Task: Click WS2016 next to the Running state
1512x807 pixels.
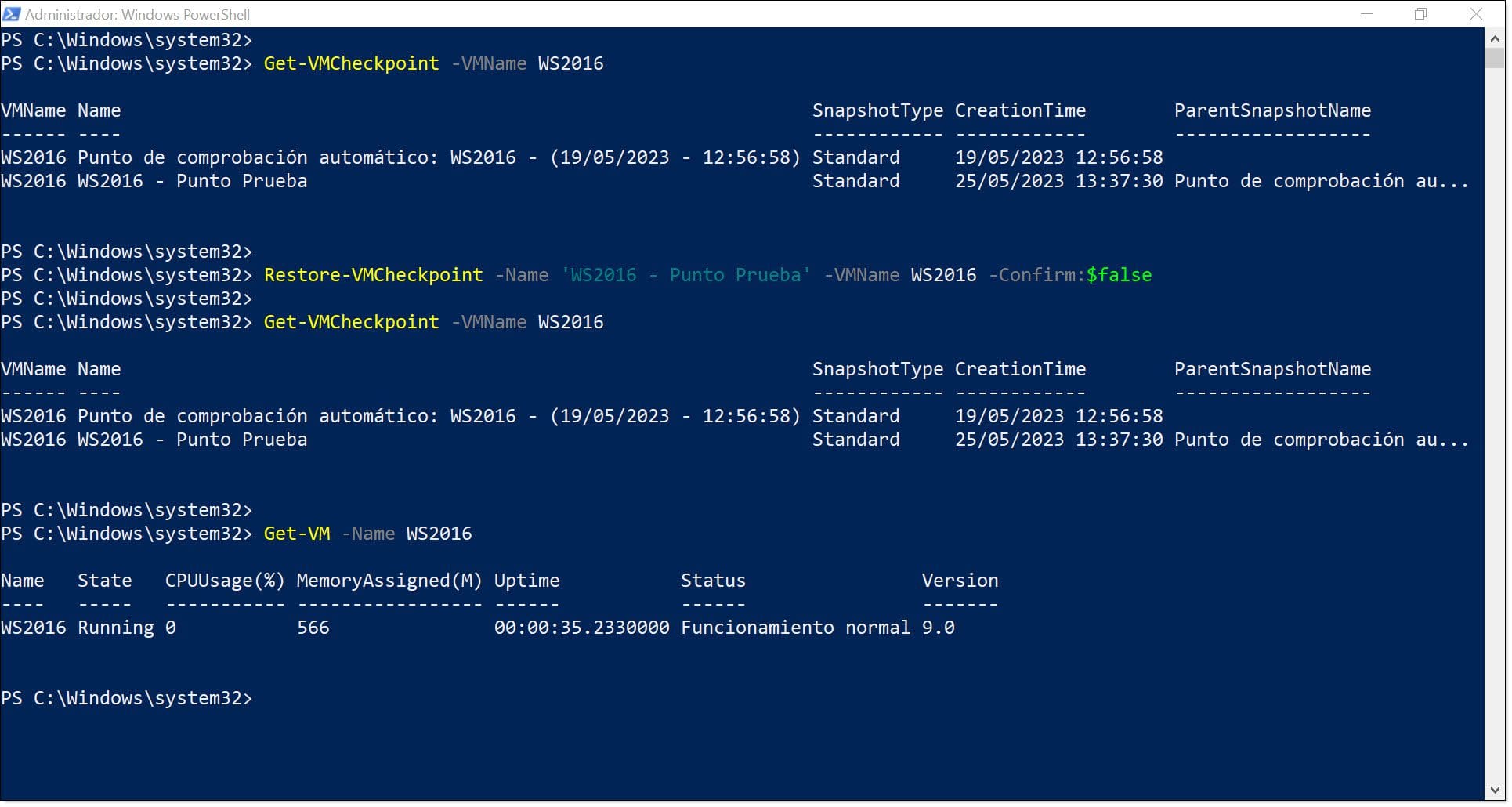Action: point(34,628)
